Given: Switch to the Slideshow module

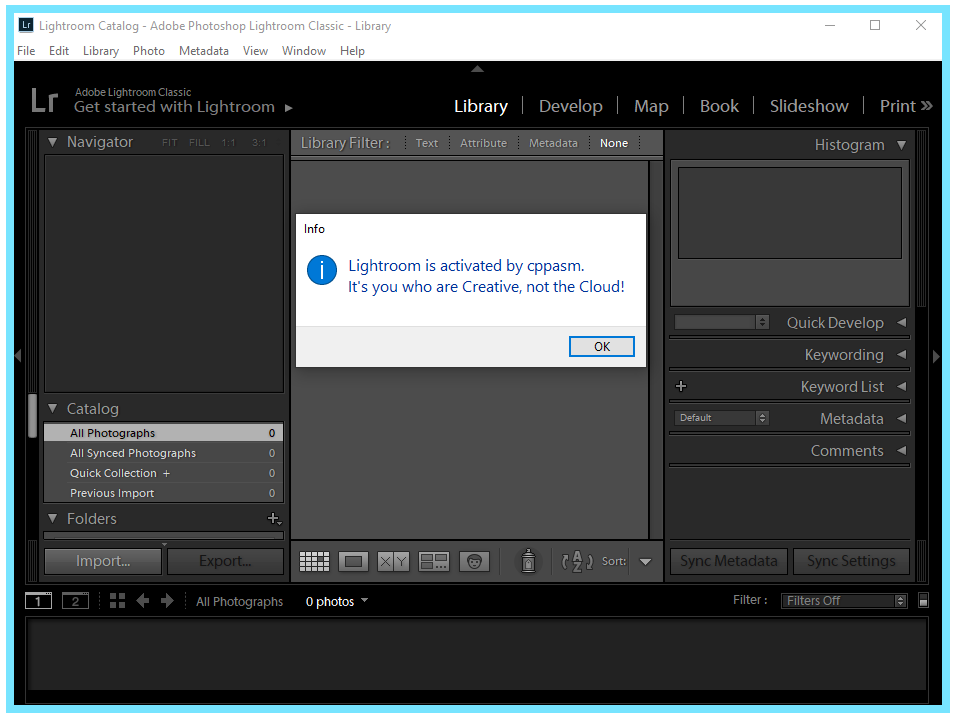Looking at the screenshot, I should tap(809, 106).
